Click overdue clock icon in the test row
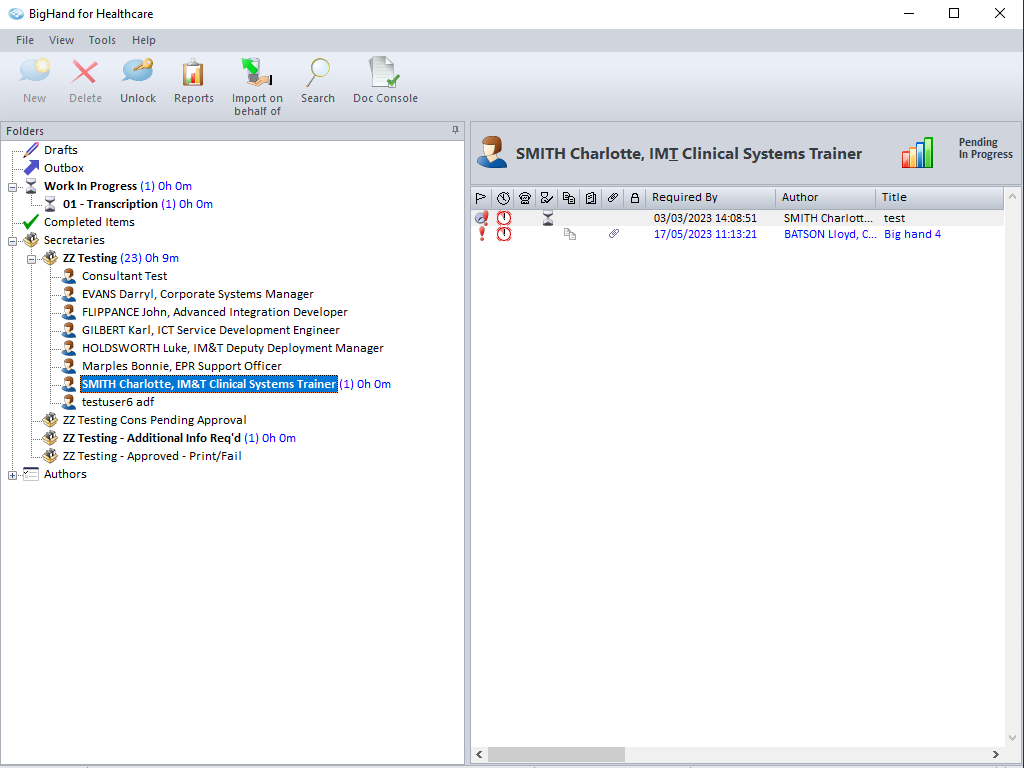This screenshot has width=1024, height=768. [504, 218]
